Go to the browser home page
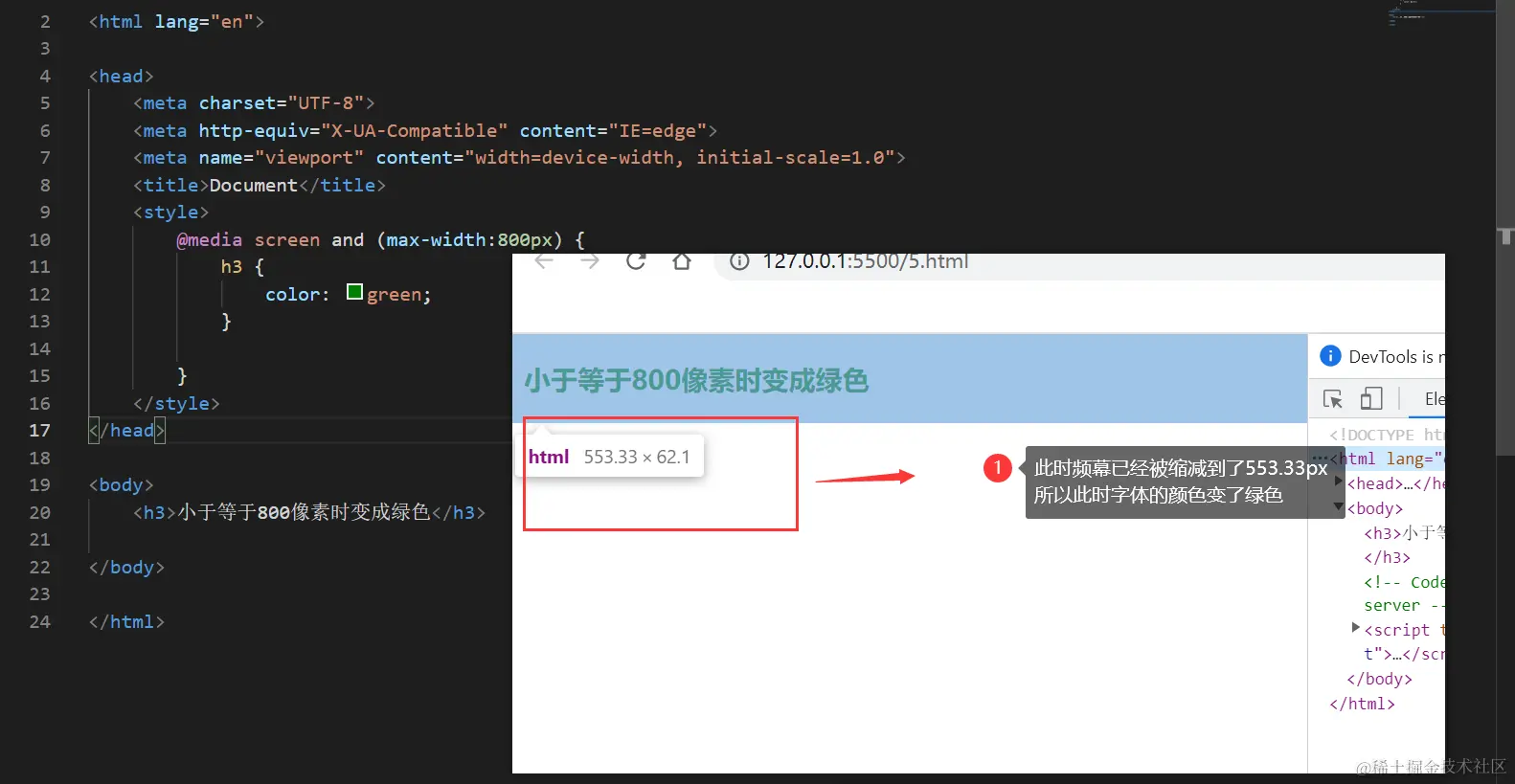 [x=682, y=260]
